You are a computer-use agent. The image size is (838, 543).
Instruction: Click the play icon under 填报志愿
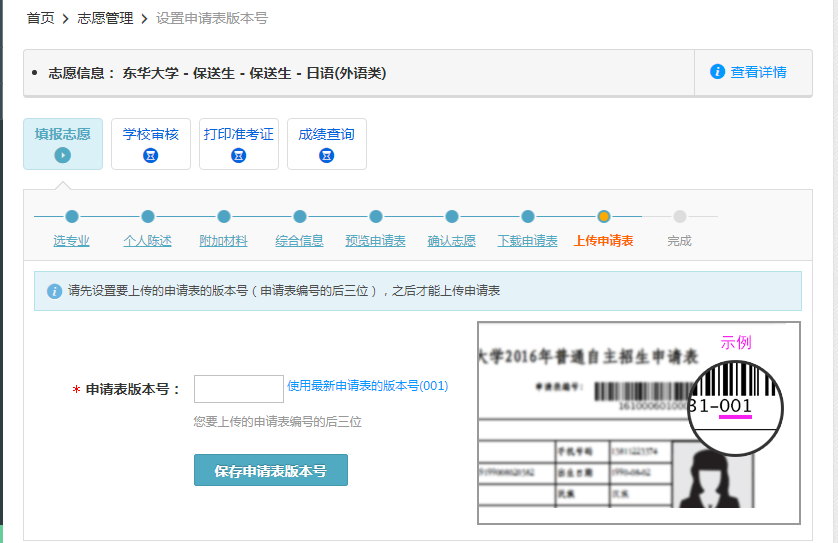62,155
